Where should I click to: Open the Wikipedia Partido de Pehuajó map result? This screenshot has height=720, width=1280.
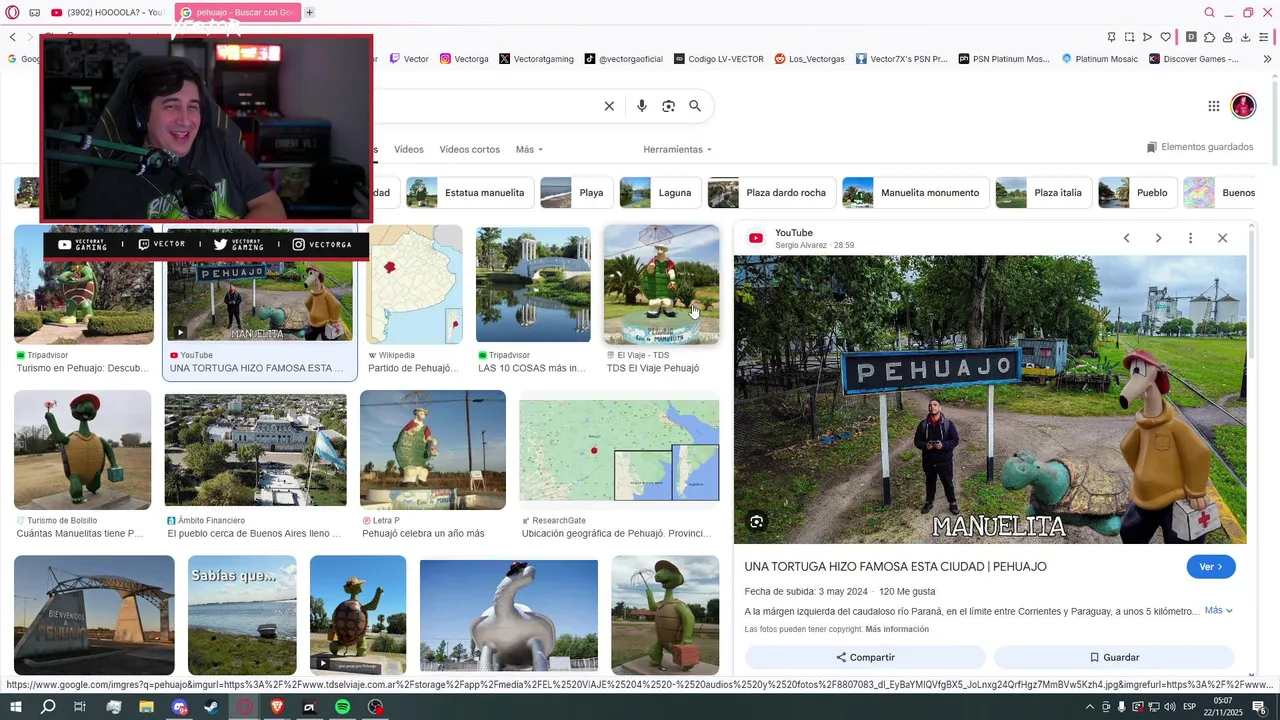coord(414,285)
